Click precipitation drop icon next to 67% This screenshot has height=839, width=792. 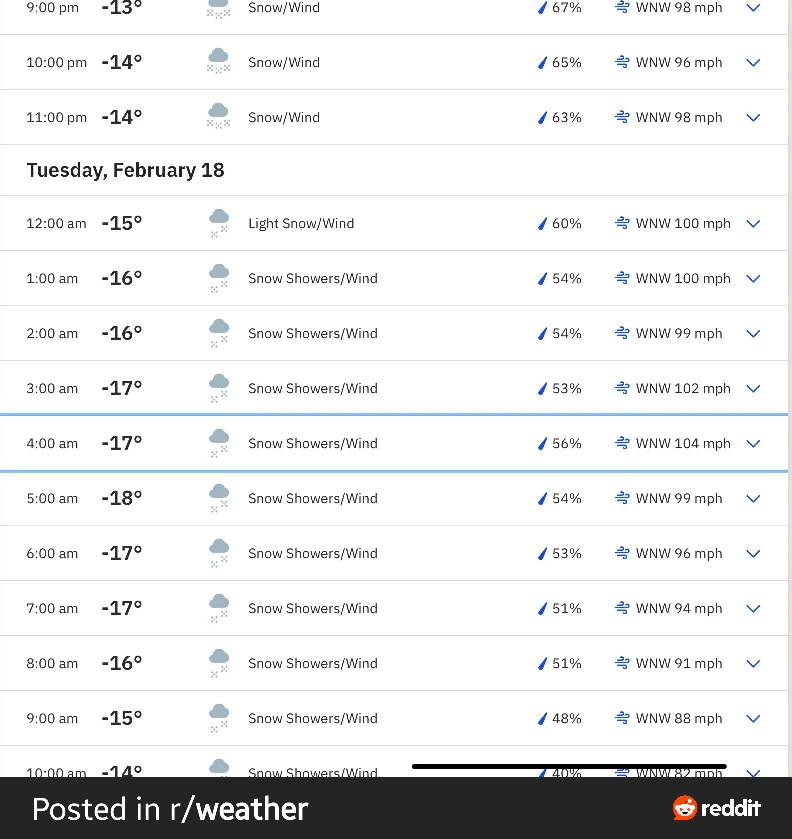coord(542,7)
